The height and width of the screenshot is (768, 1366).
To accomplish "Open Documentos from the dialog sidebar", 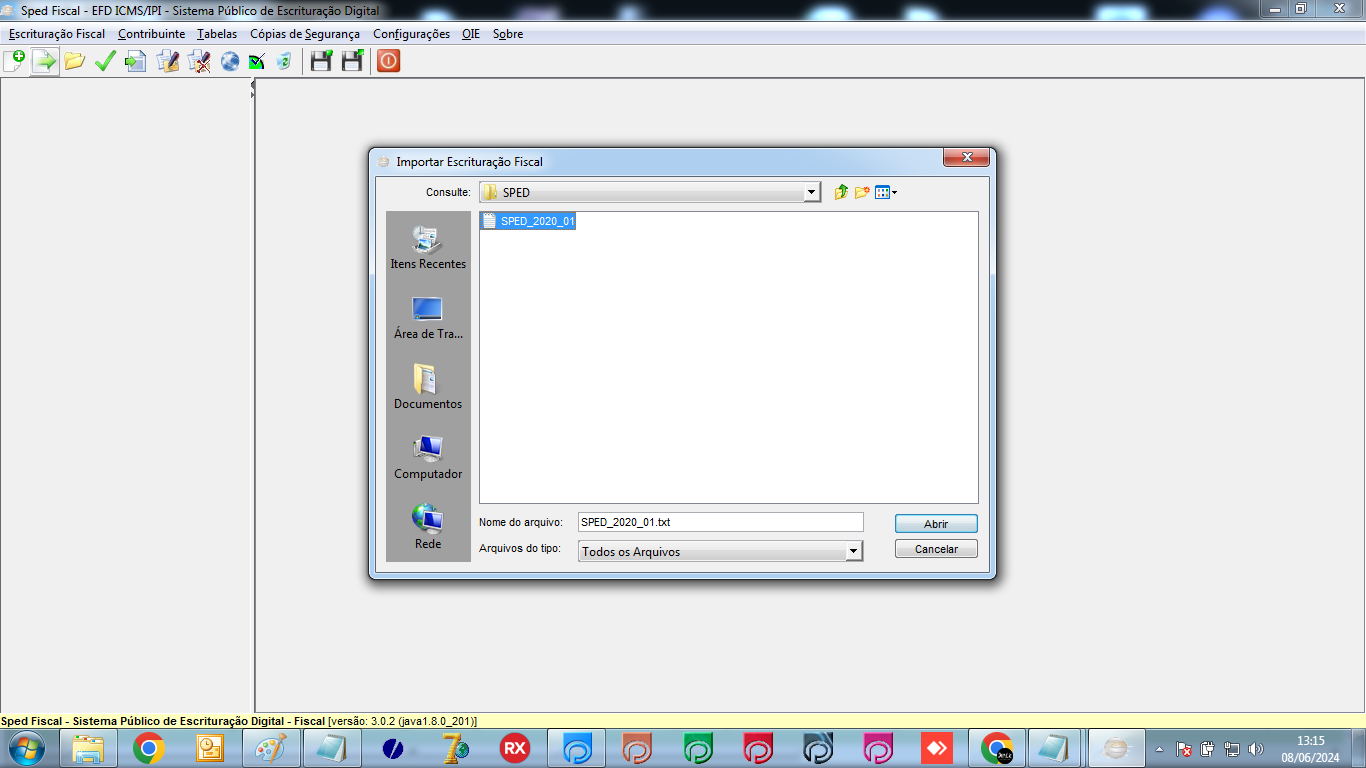I will tap(428, 388).
